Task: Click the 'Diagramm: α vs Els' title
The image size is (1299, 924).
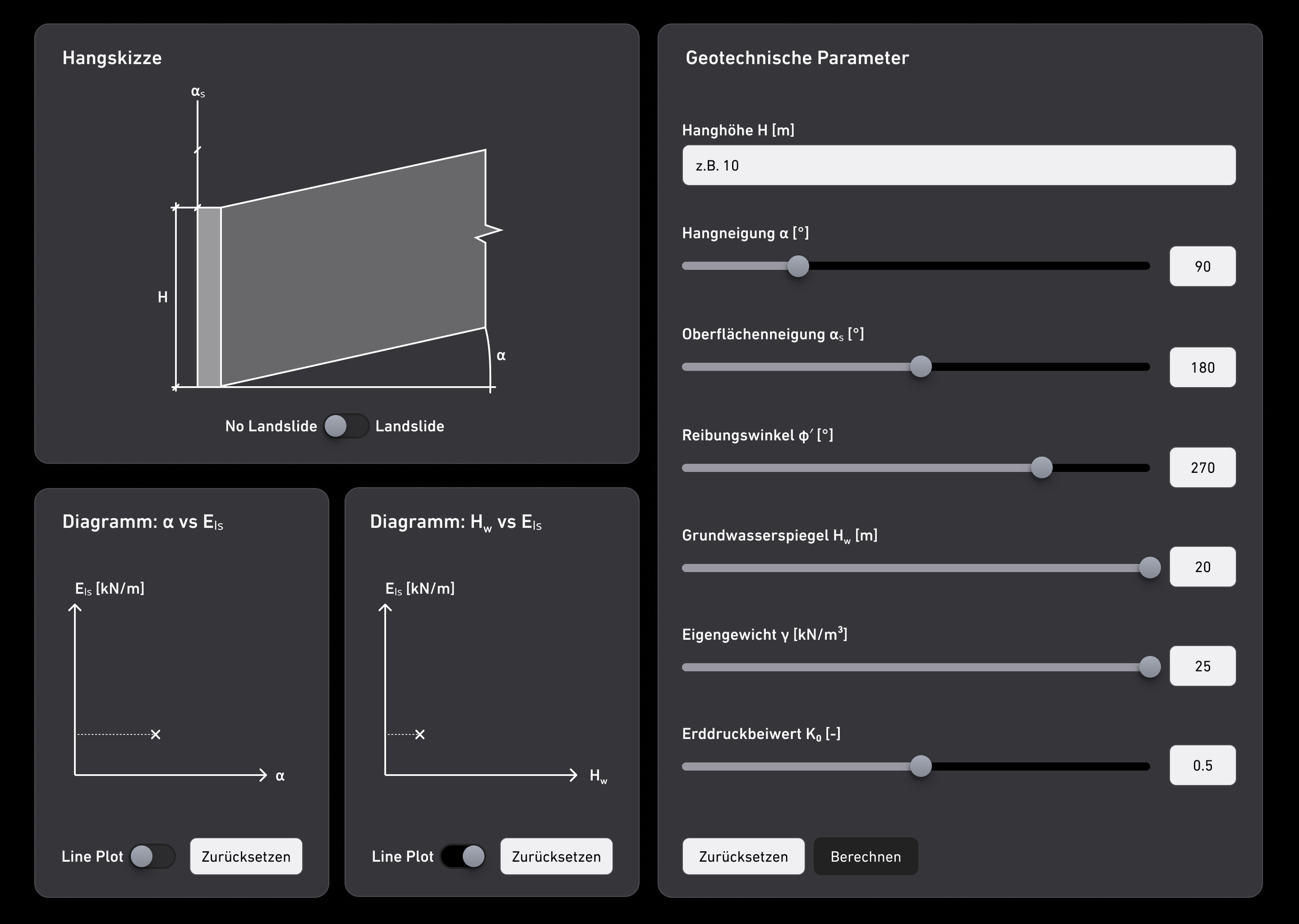Action: 143,522
